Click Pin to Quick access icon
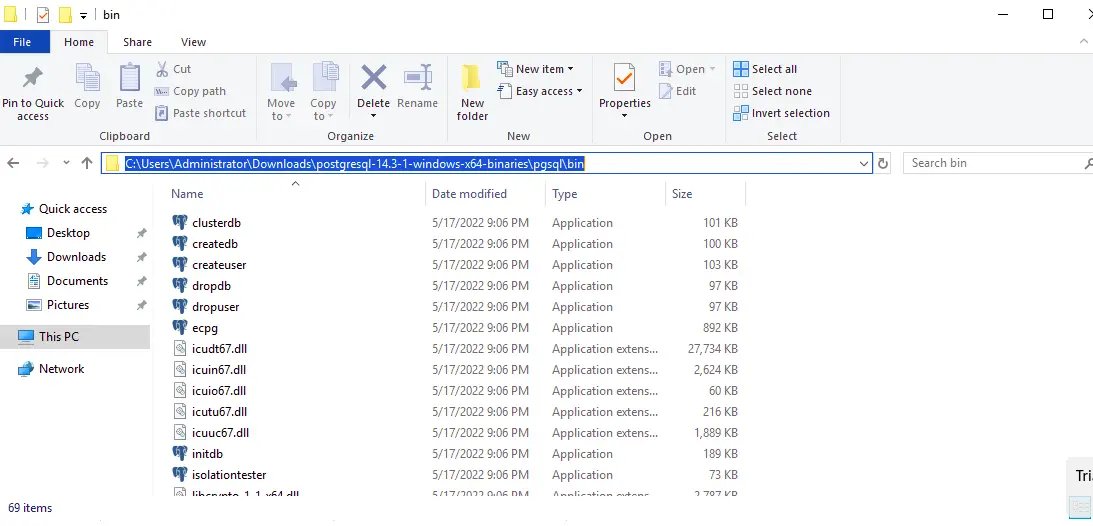This screenshot has width=1093, height=526. pyautogui.click(x=32, y=77)
